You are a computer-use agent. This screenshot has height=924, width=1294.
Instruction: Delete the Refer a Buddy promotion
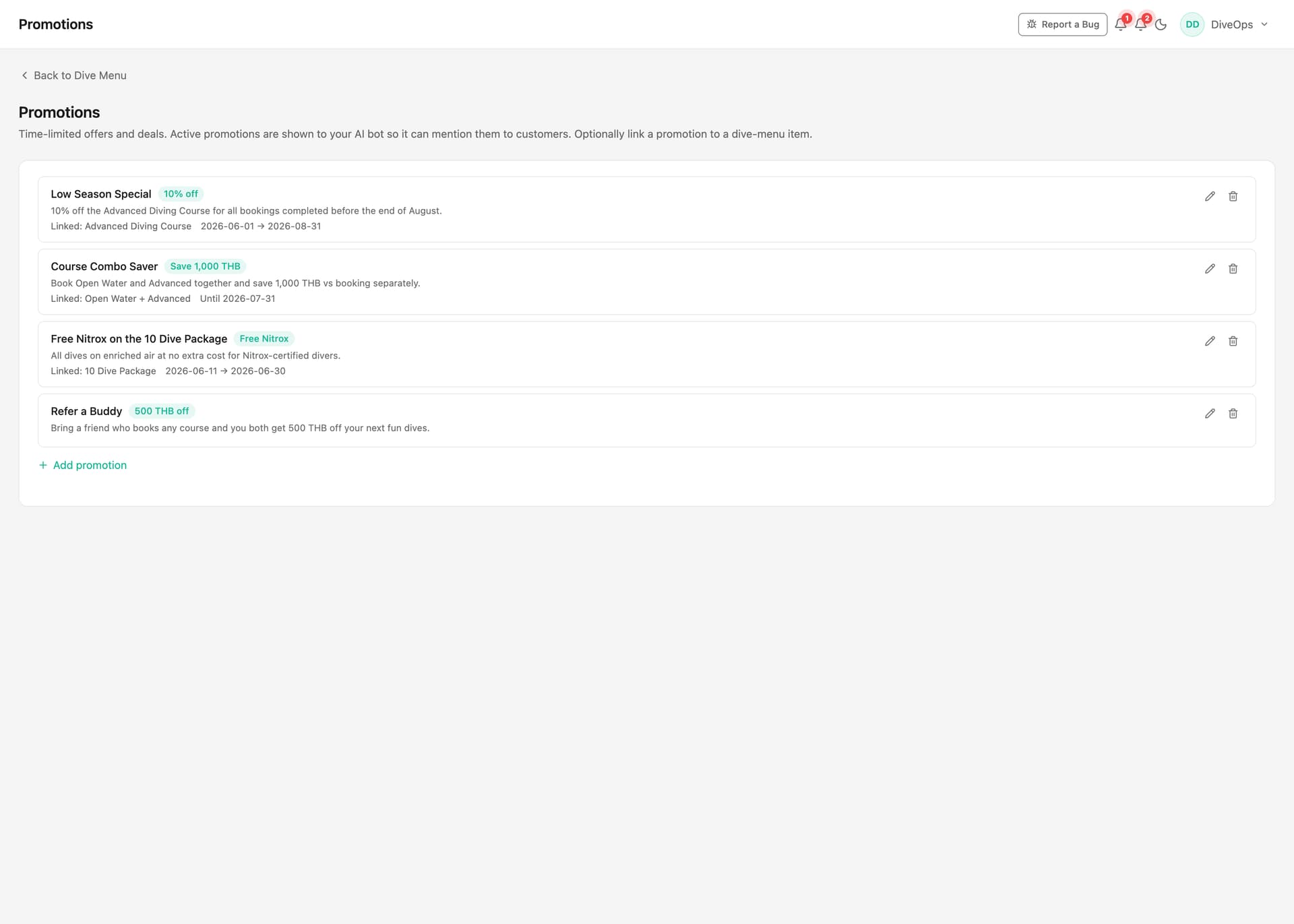[x=1233, y=414]
